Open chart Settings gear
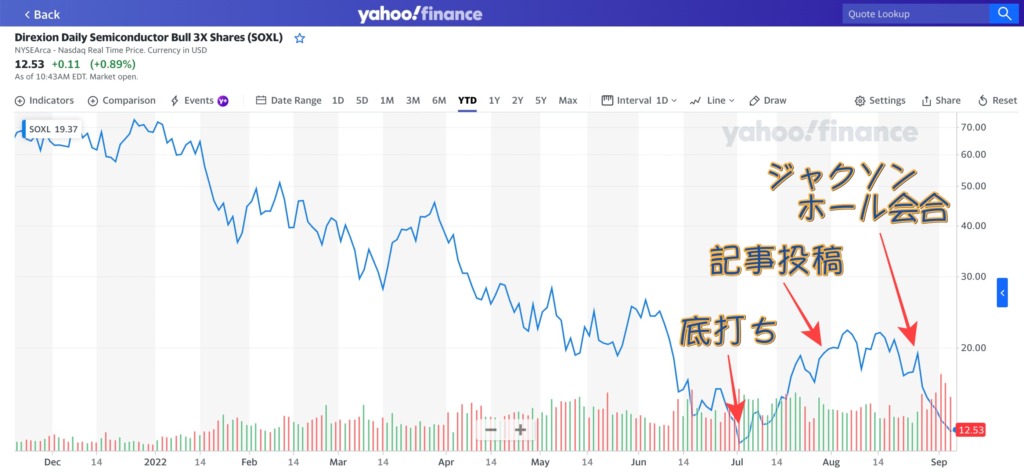 click(x=880, y=101)
